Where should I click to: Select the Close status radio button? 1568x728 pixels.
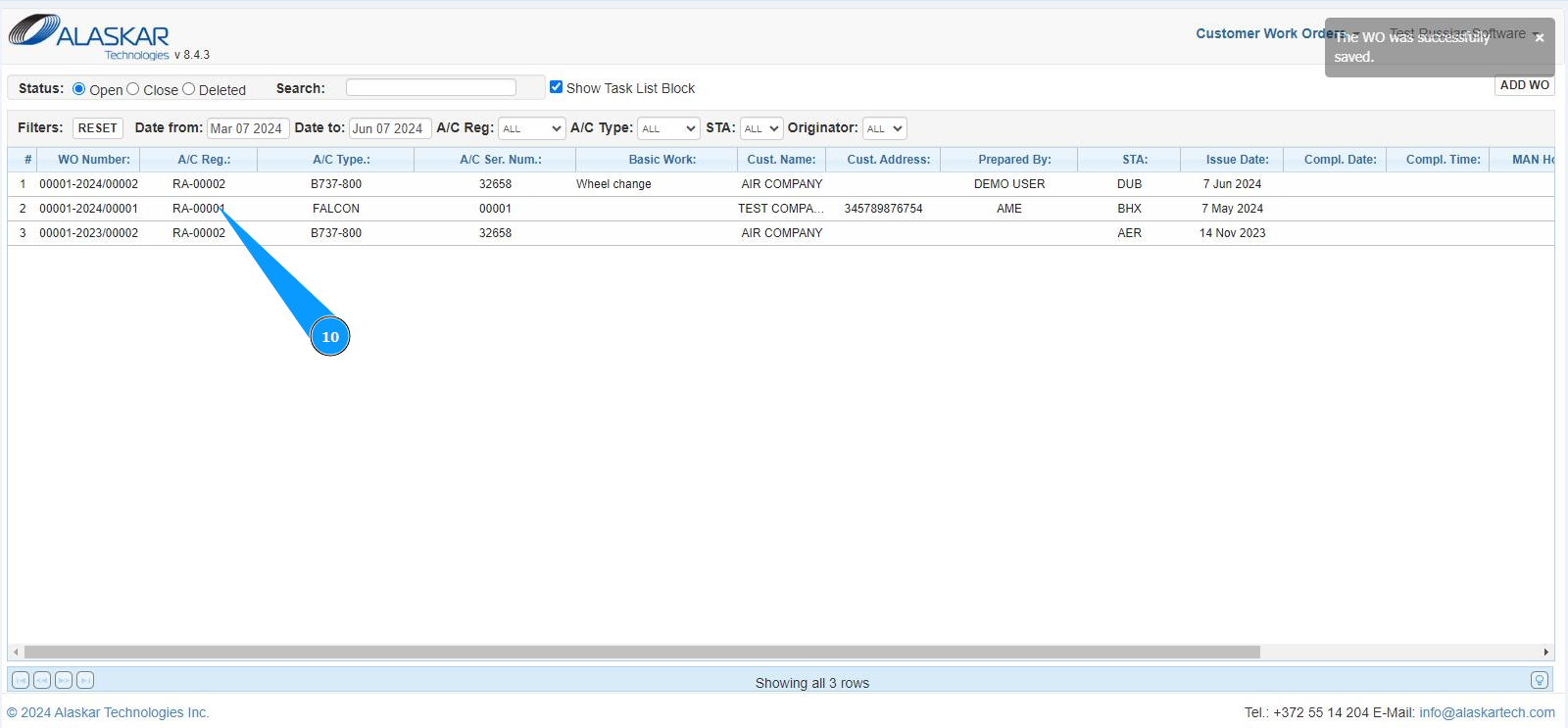(x=133, y=89)
